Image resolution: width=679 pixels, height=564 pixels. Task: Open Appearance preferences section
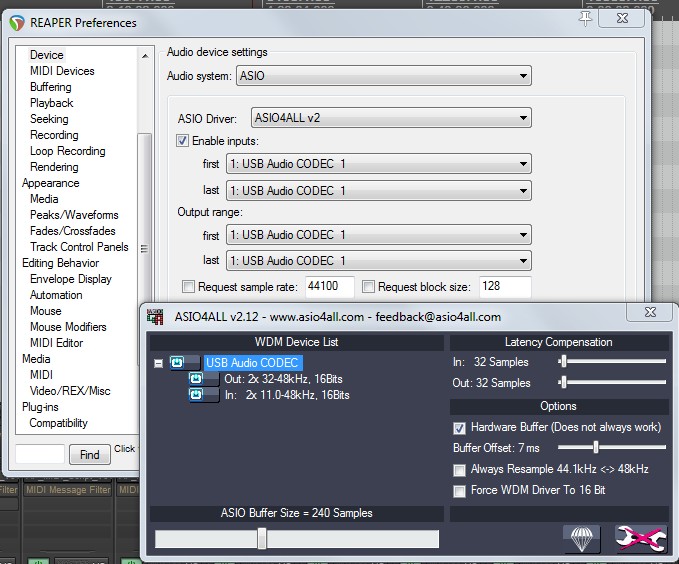pos(51,183)
